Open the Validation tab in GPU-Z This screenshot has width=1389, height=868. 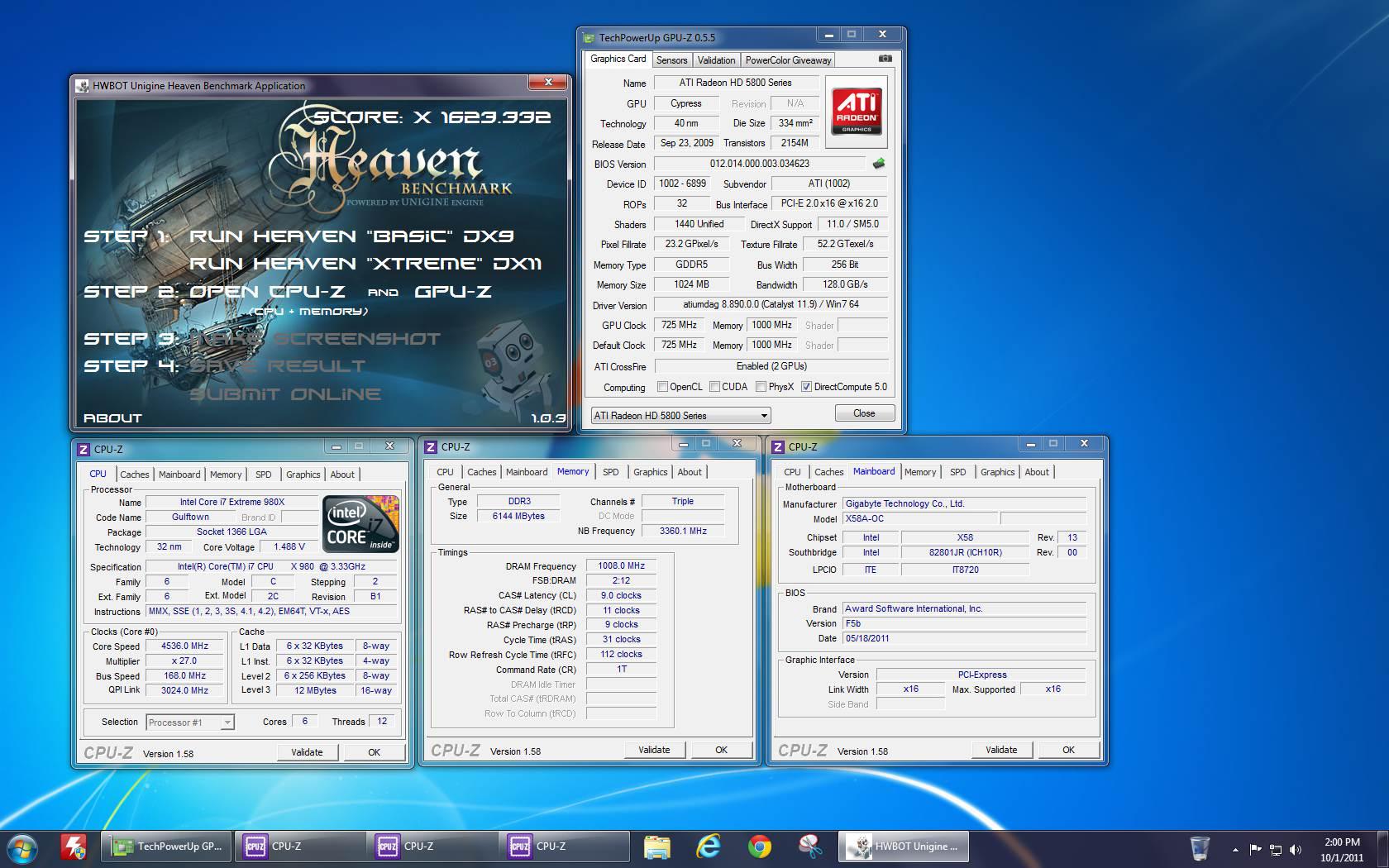point(716,60)
